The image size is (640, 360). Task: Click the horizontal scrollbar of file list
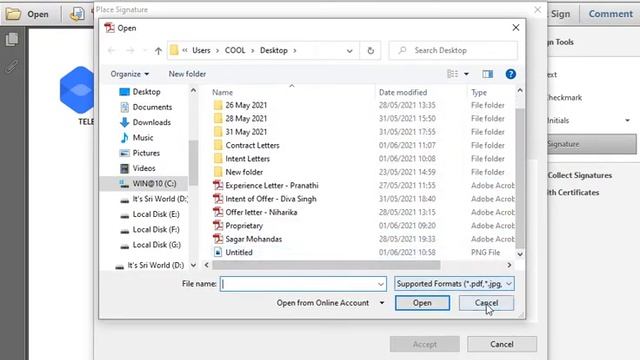pyautogui.click(x=326, y=265)
